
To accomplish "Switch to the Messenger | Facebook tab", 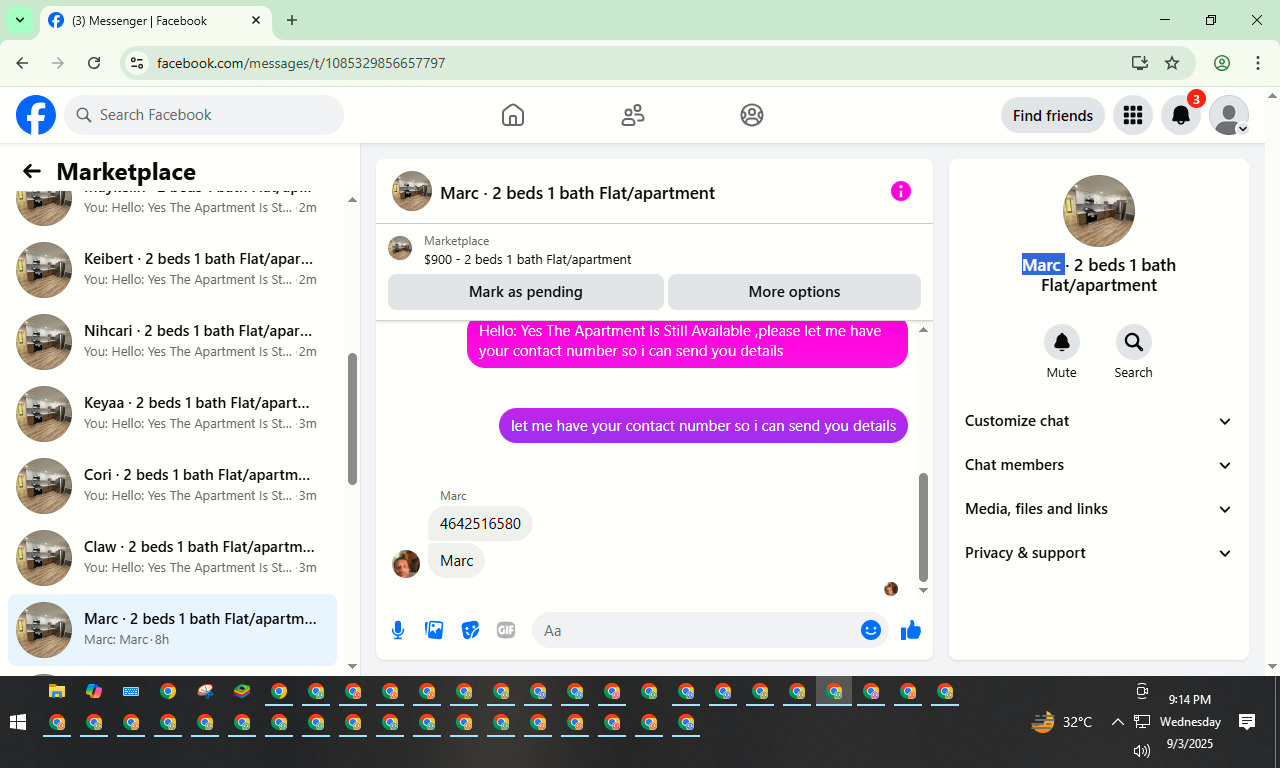I will 155,20.
